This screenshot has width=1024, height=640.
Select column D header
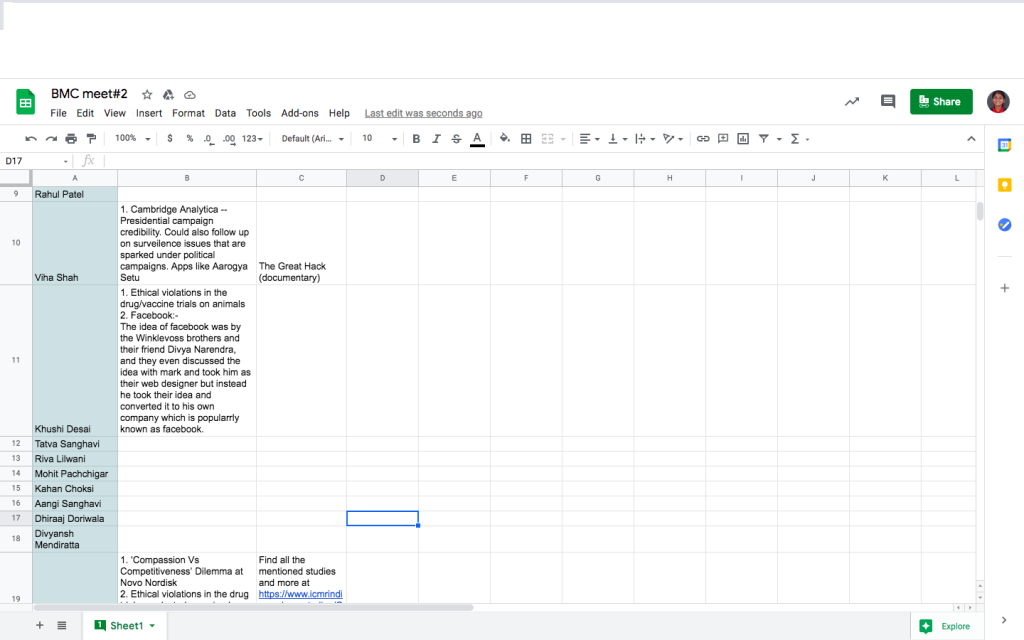pos(383,178)
